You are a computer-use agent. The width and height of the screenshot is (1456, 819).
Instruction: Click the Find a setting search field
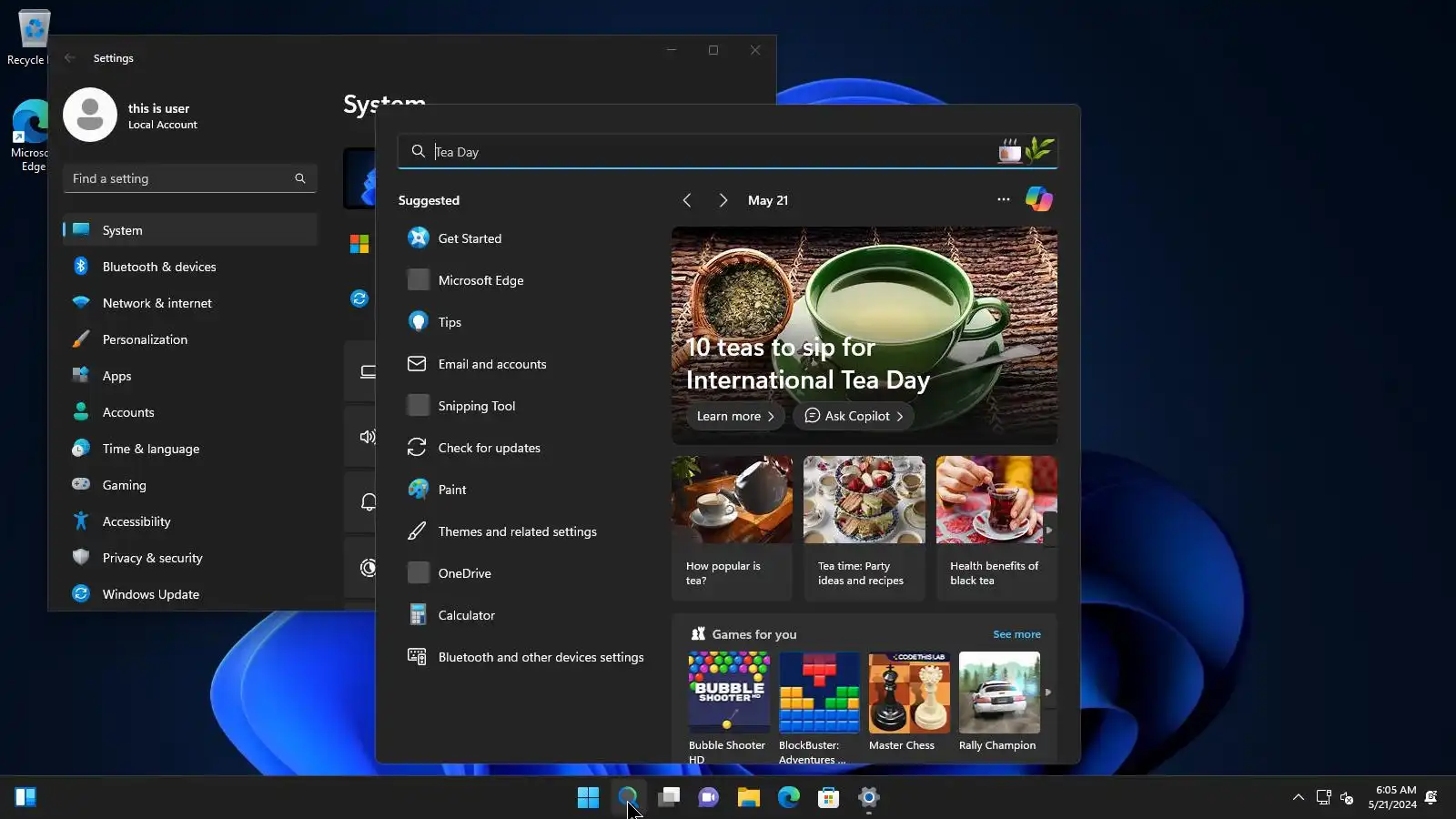190,178
